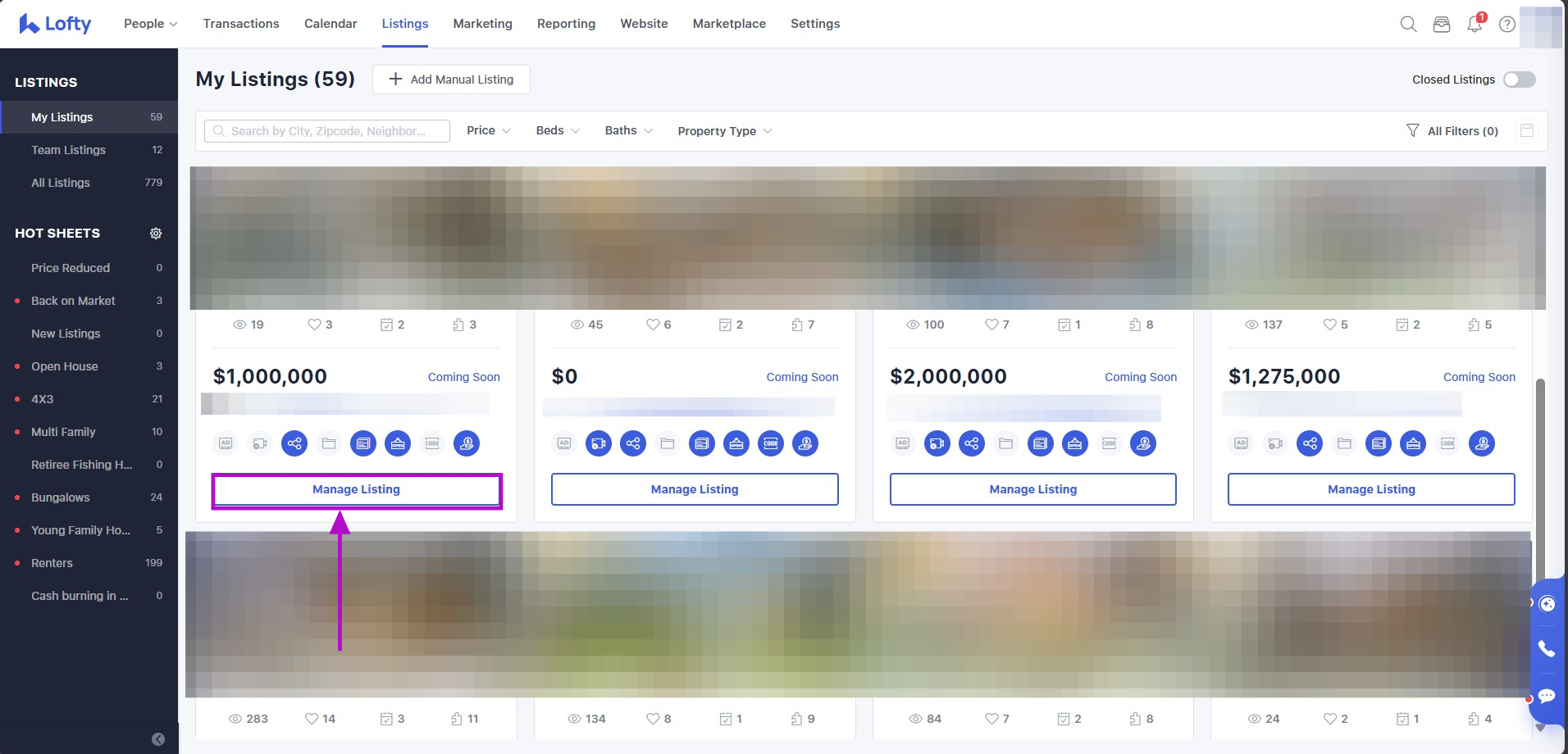Go to the Transactions tab

(x=241, y=24)
